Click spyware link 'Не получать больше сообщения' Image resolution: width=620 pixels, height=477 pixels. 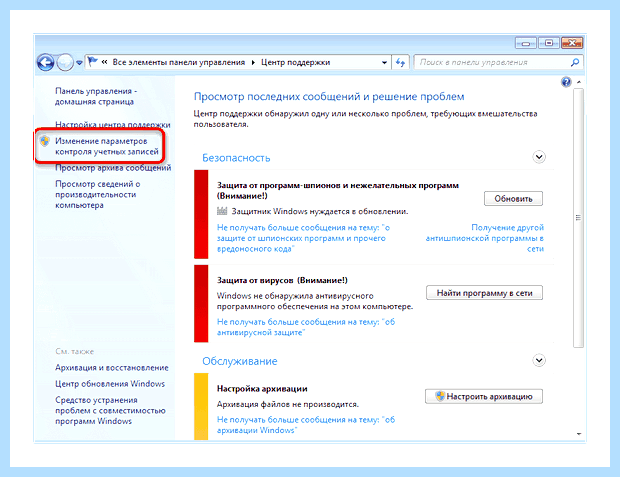click(303, 238)
